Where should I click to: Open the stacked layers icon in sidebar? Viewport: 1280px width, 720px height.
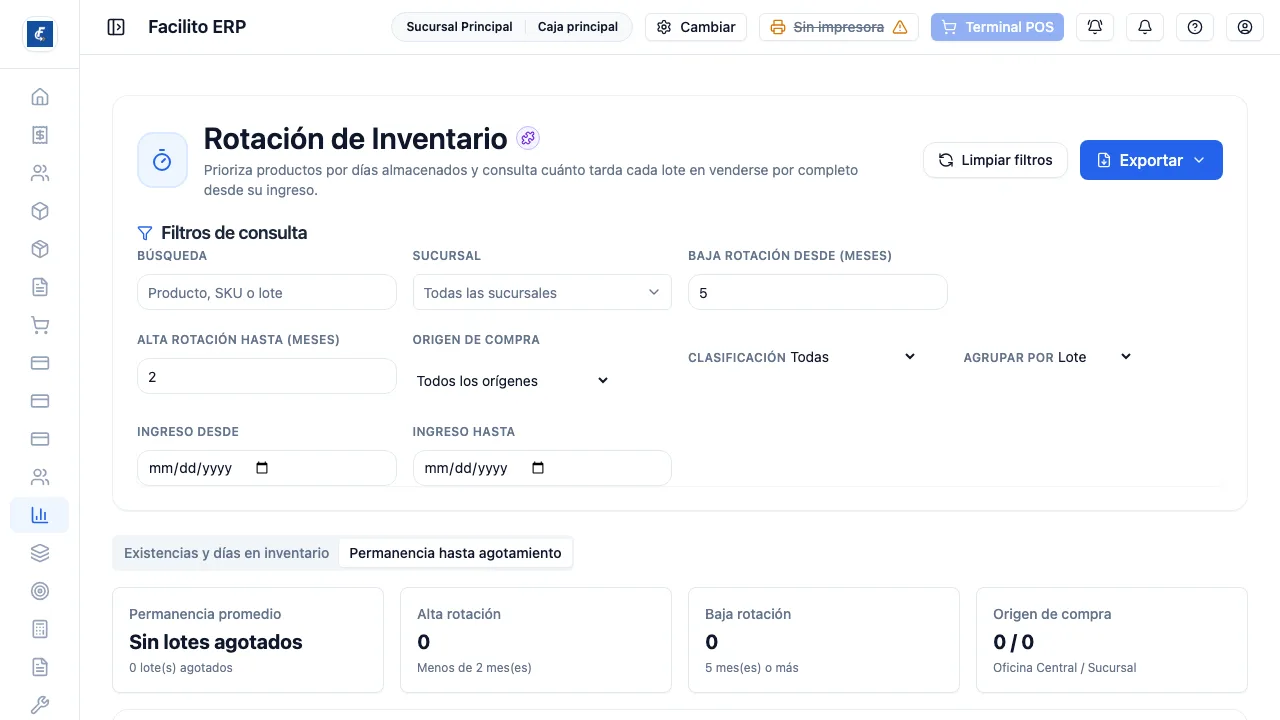pos(40,553)
